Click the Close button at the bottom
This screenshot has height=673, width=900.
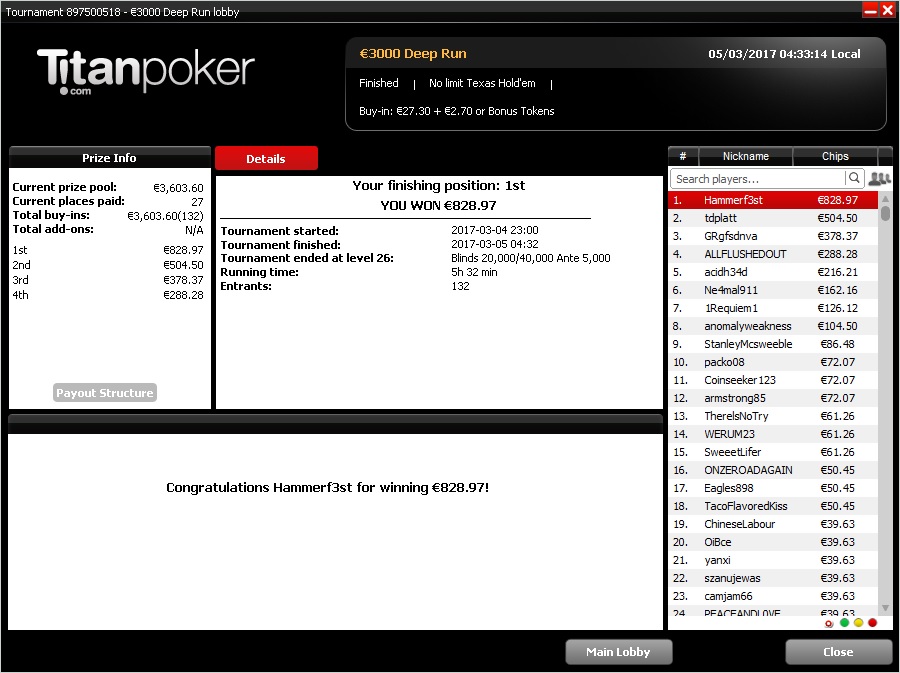point(838,652)
